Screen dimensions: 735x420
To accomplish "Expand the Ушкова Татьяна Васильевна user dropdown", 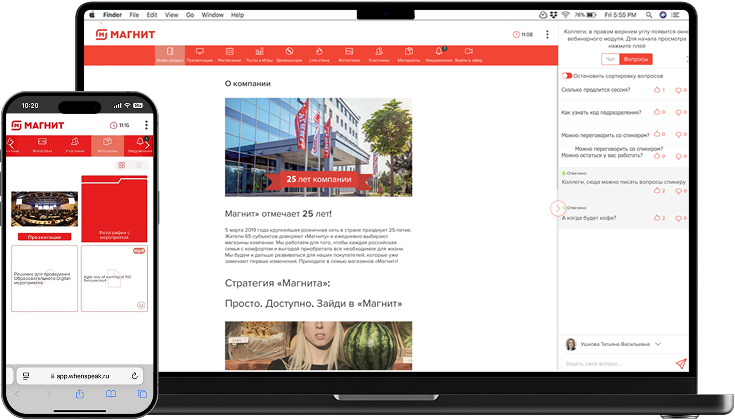I will [658, 344].
